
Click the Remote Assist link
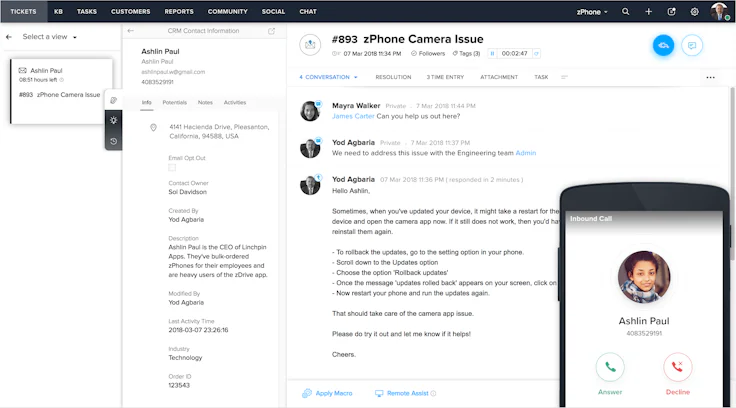click(407, 393)
